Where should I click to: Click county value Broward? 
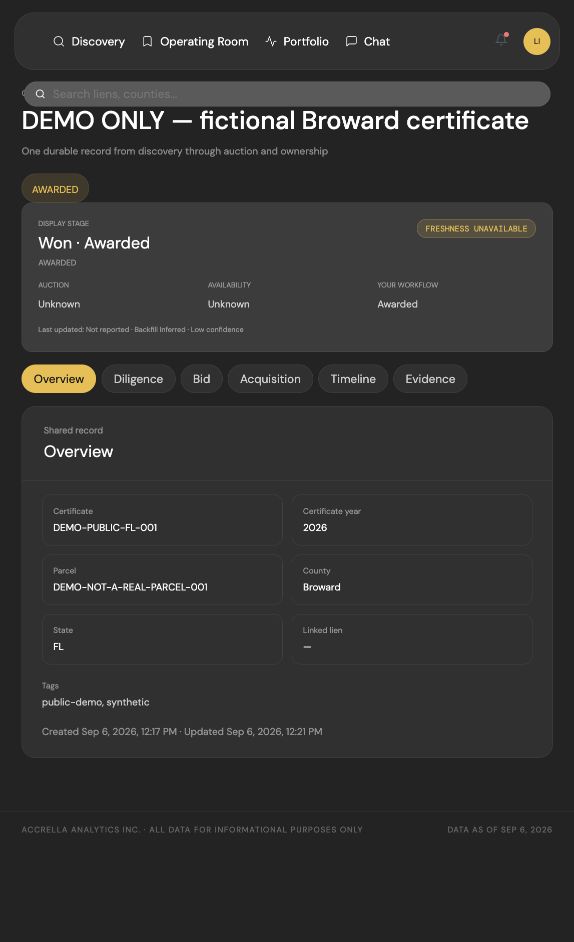tap(322, 587)
